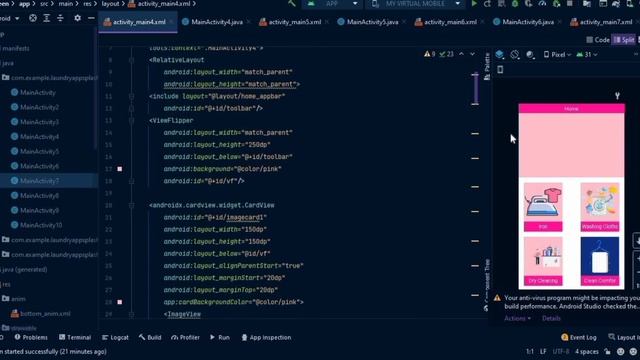Select bottom_anim.xml in project tree

[x=40, y=313]
